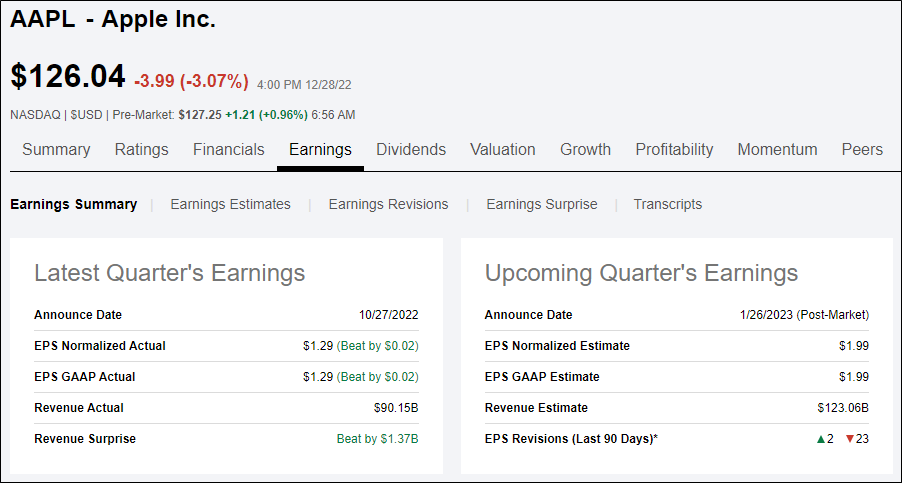This screenshot has width=902, height=483.
Task: Open the Summary tab
Action: pyautogui.click(x=56, y=150)
